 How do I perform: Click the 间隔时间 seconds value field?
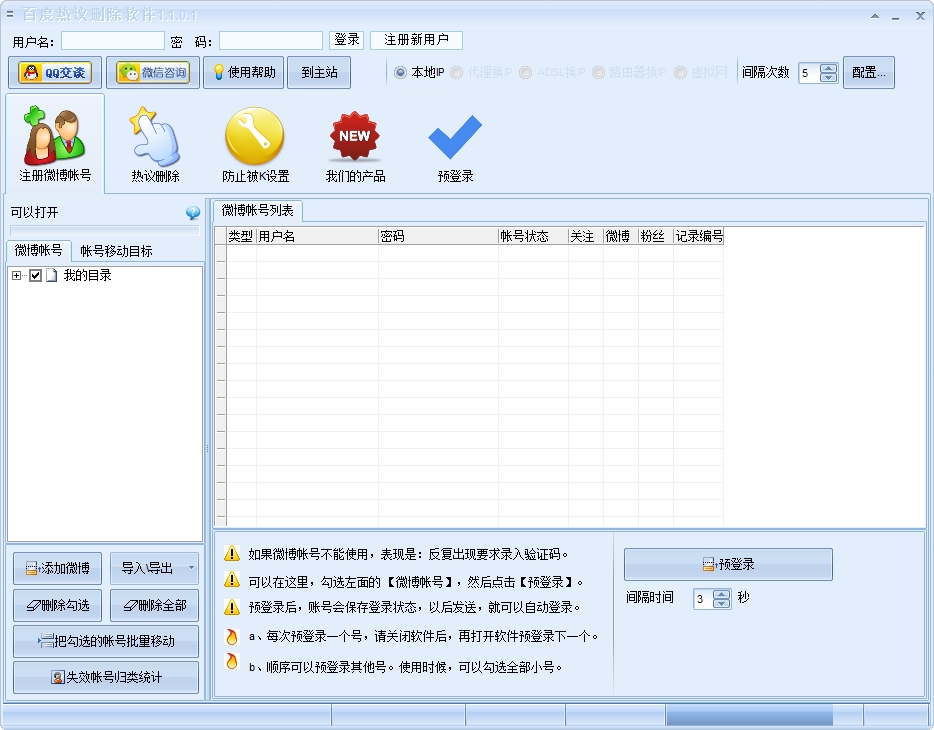coord(703,598)
